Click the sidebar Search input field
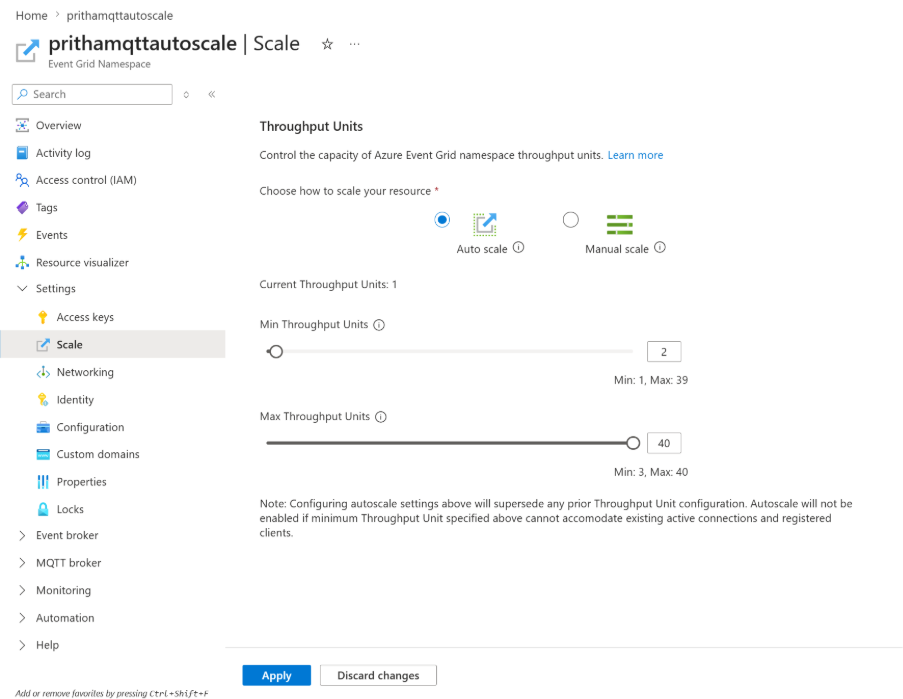The image size is (903, 699). pos(92,94)
